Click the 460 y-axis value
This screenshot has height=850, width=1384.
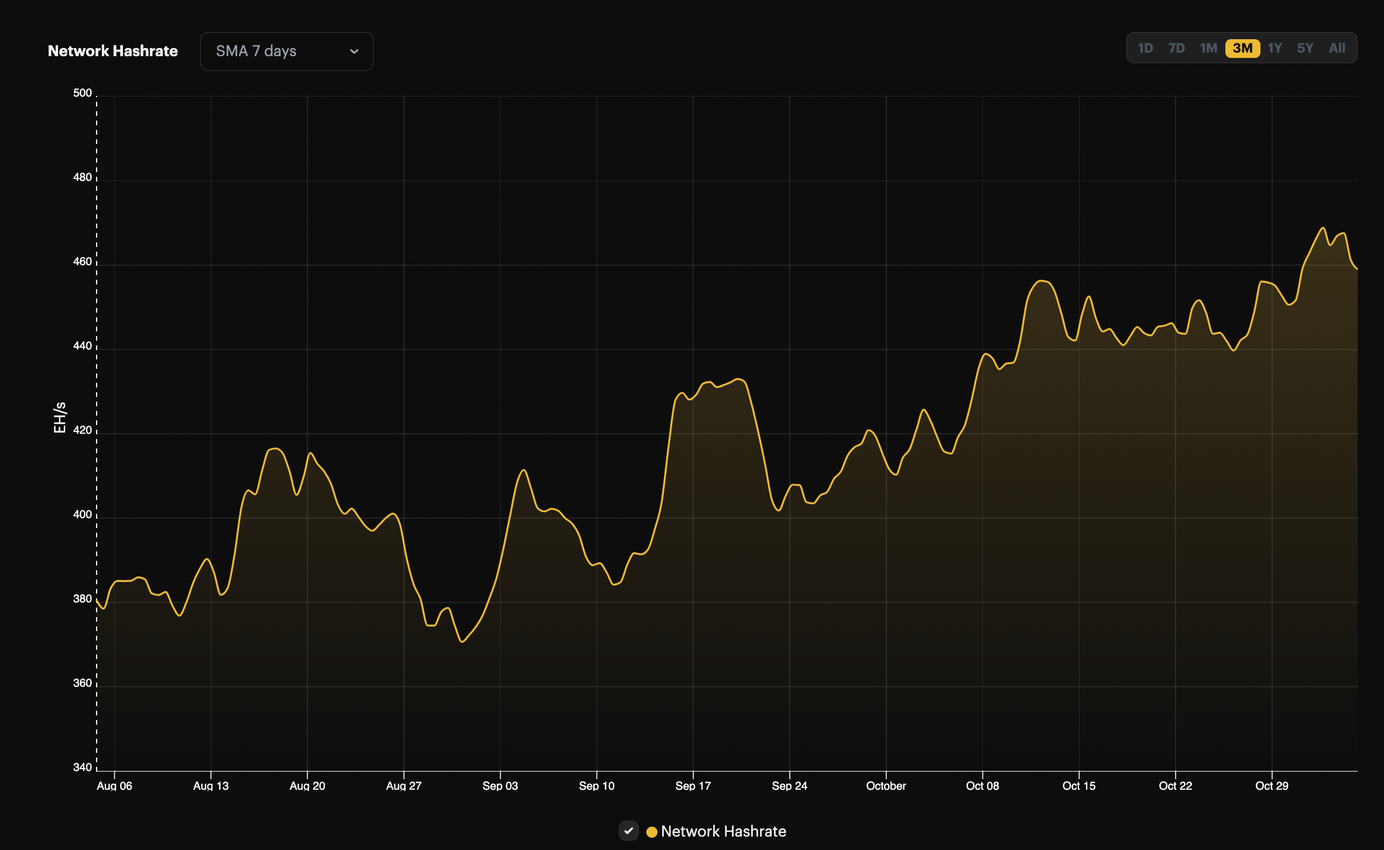(x=82, y=262)
